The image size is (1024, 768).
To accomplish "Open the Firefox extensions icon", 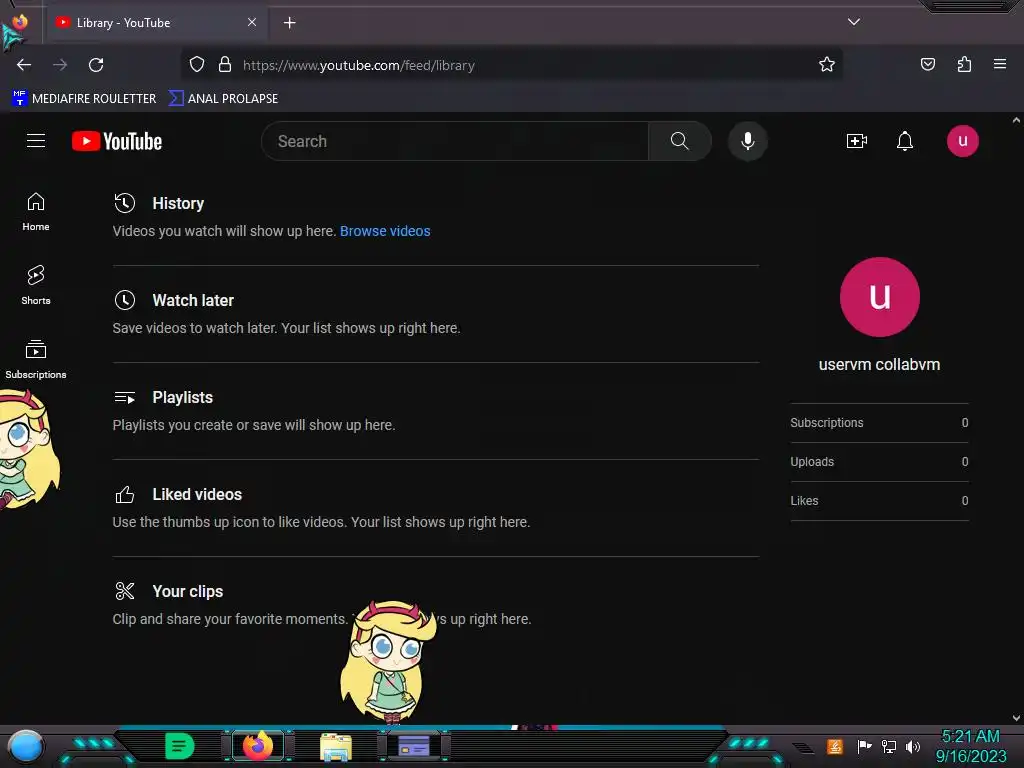I will (964, 65).
